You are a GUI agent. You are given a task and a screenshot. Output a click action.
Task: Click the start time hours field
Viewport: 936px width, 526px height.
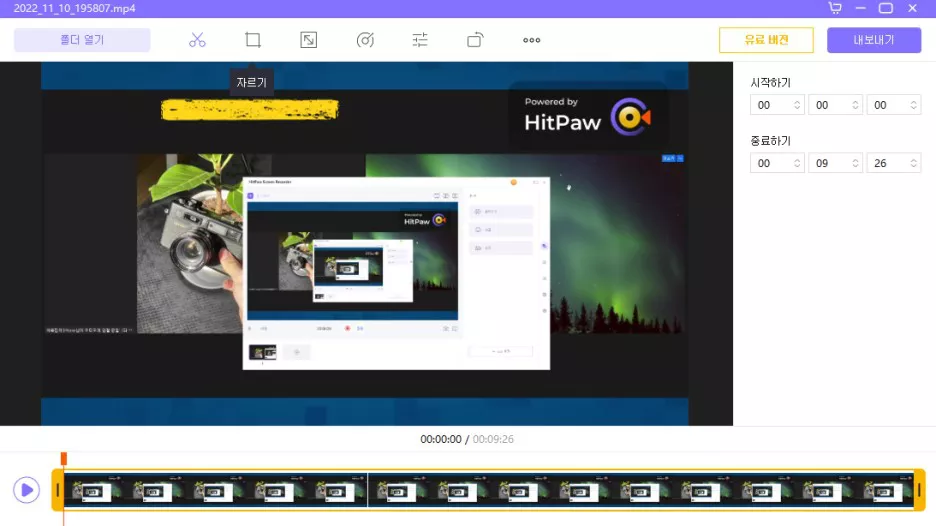[x=777, y=105]
